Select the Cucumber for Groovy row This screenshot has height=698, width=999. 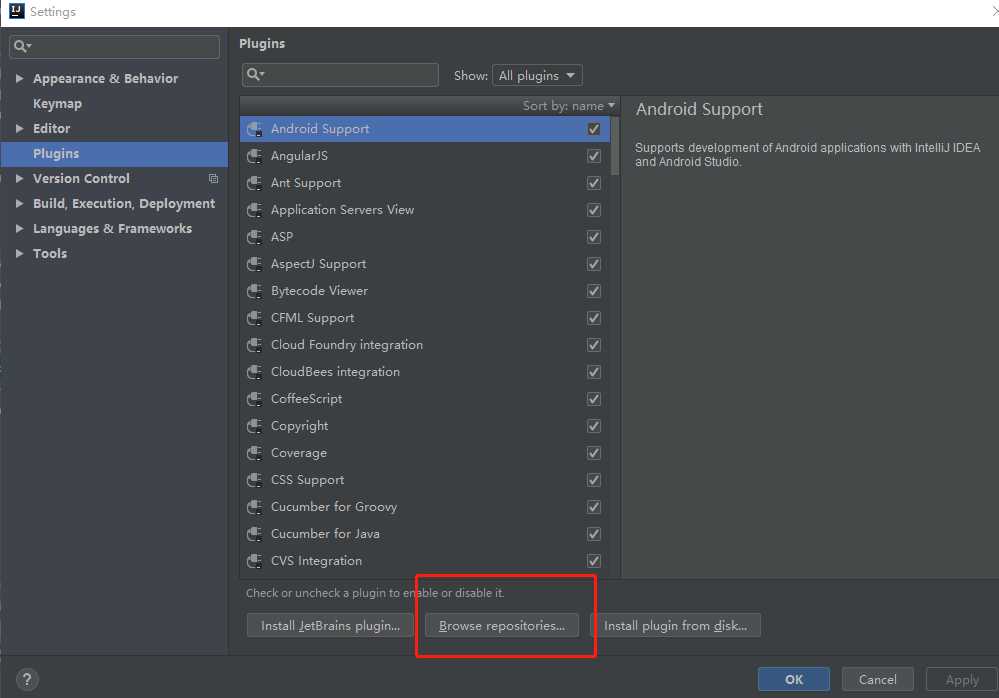[x=425, y=507]
